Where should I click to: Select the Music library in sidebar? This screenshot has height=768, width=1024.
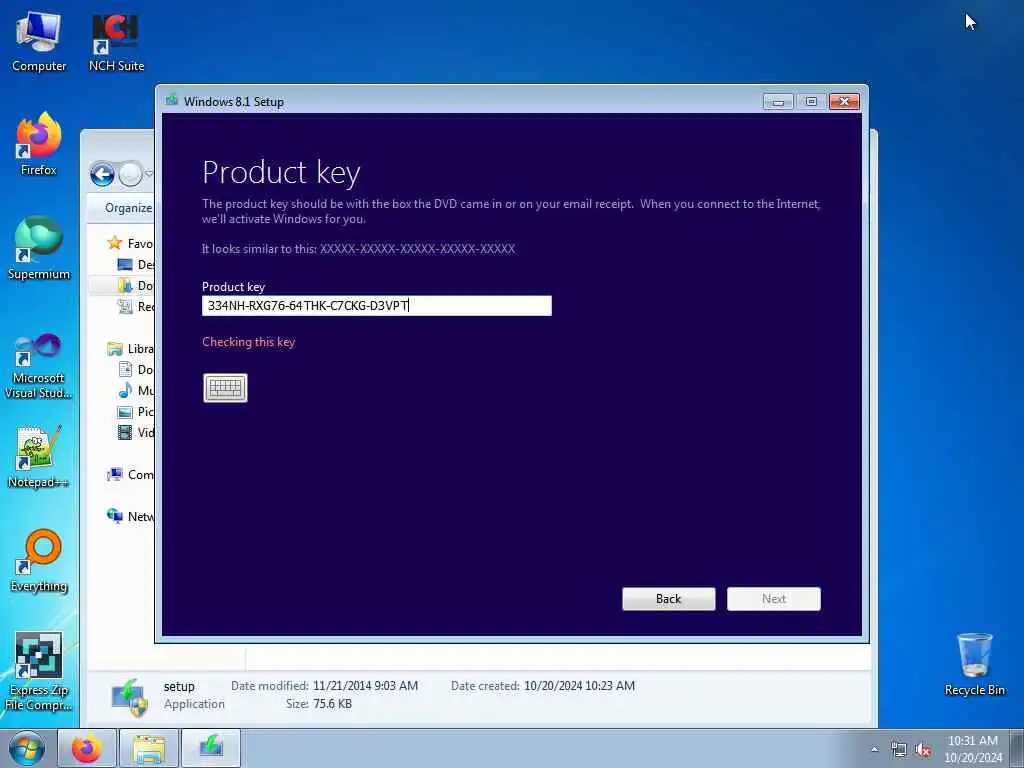pyautogui.click(x=136, y=391)
